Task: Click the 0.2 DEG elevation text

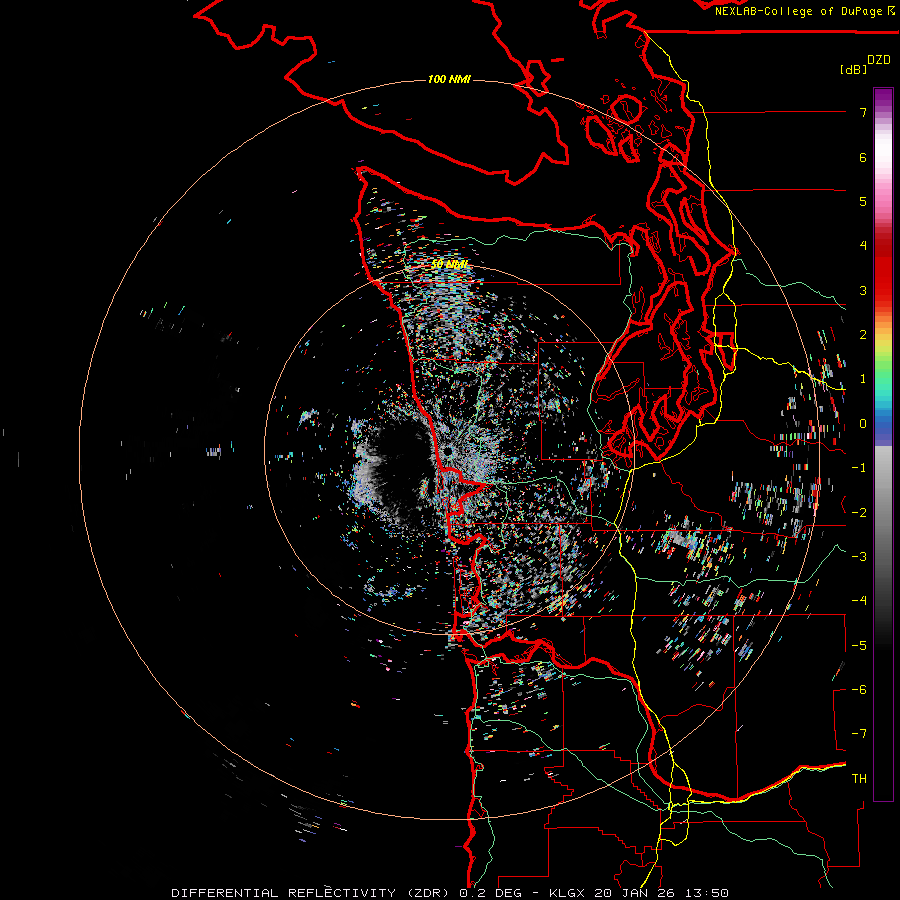Action: tap(490, 893)
